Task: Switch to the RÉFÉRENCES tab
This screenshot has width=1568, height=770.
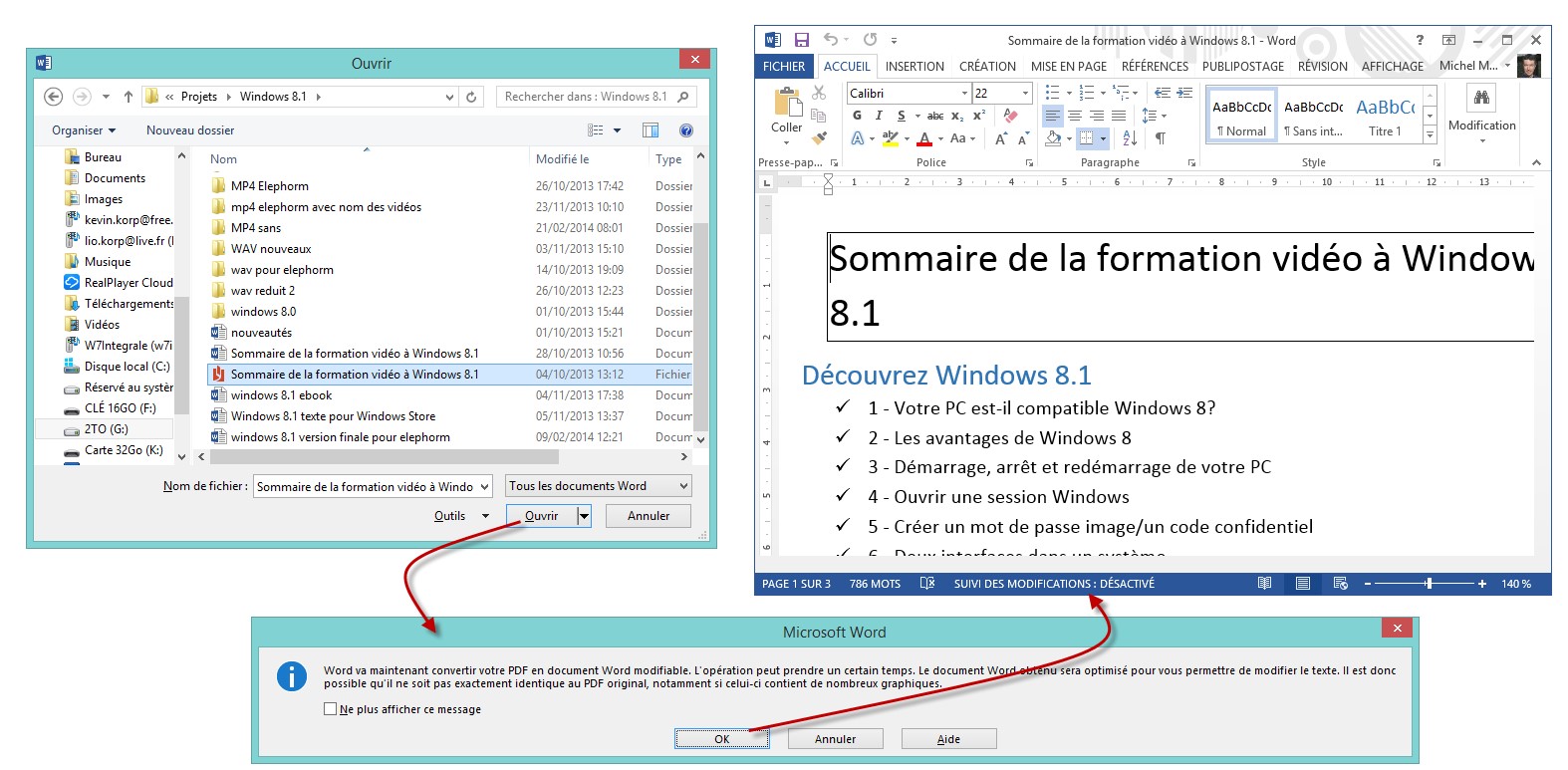Action: click(x=1155, y=66)
